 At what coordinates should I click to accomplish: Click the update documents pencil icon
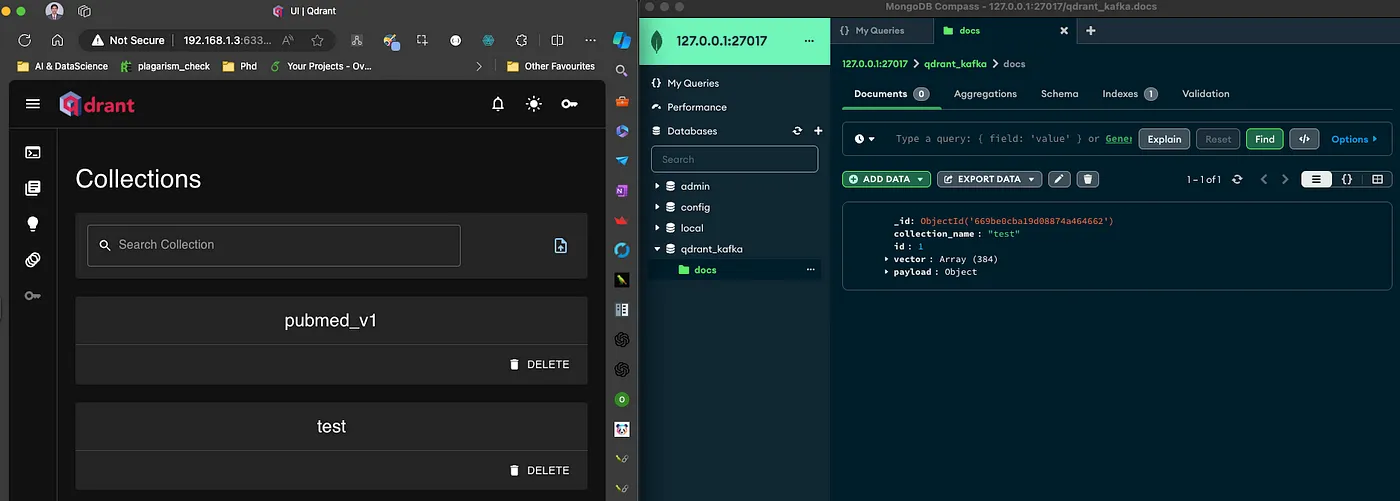coord(1059,179)
